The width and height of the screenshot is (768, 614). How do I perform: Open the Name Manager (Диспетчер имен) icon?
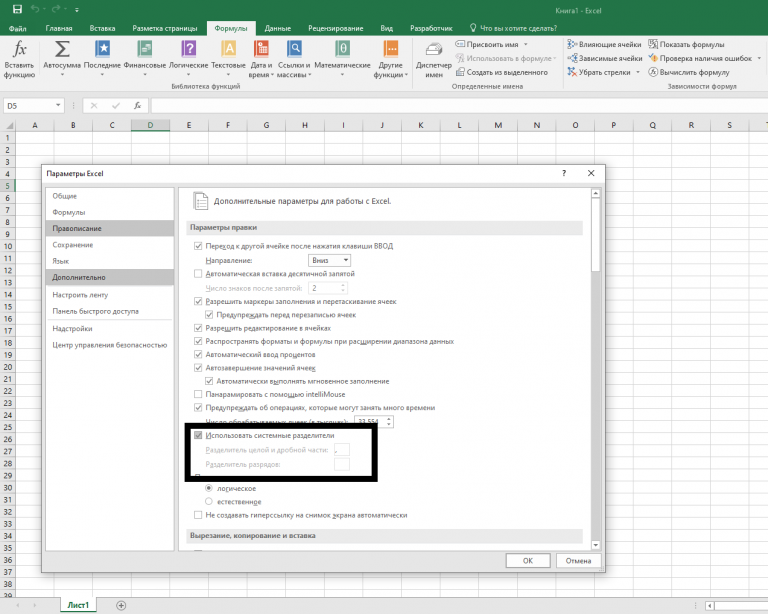point(433,50)
